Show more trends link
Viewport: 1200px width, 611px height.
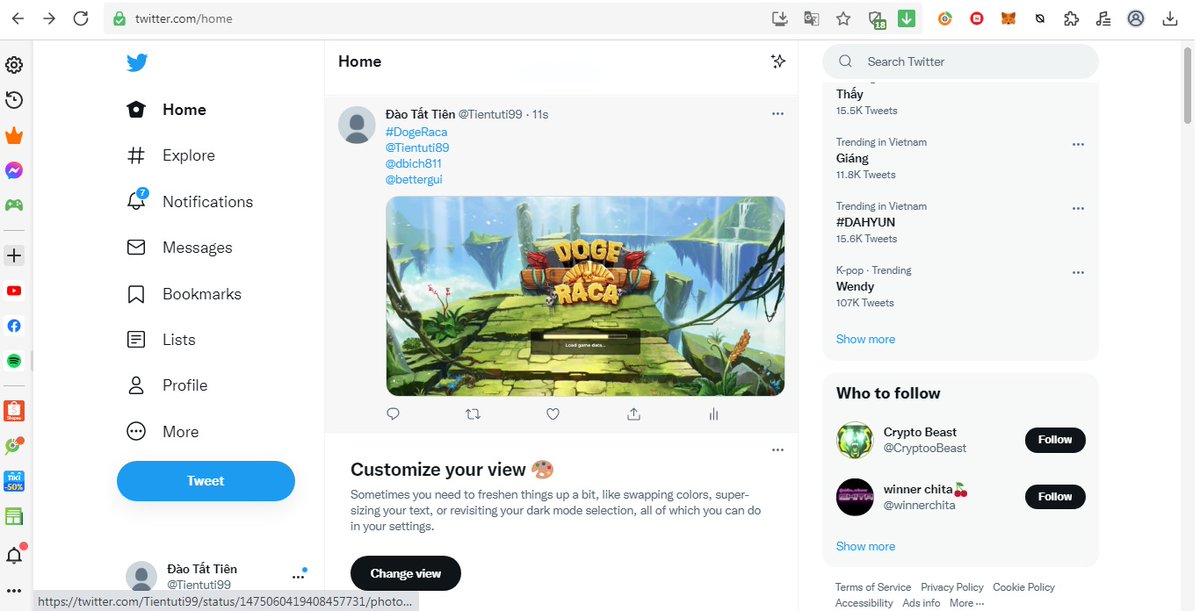[x=866, y=339]
